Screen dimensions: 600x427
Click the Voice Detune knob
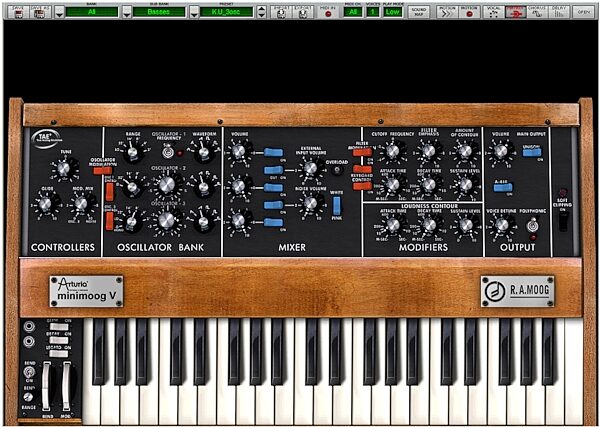pos(501,225)
